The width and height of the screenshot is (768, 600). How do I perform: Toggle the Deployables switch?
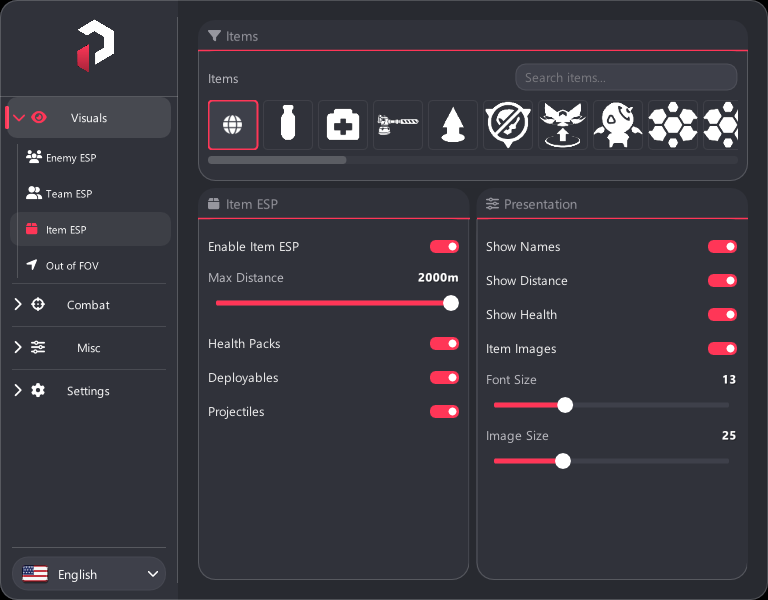point(444,378)
